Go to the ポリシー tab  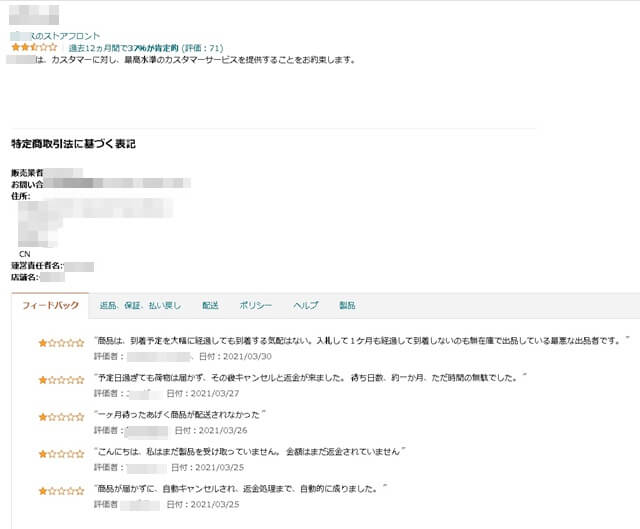tap(255, 305)
